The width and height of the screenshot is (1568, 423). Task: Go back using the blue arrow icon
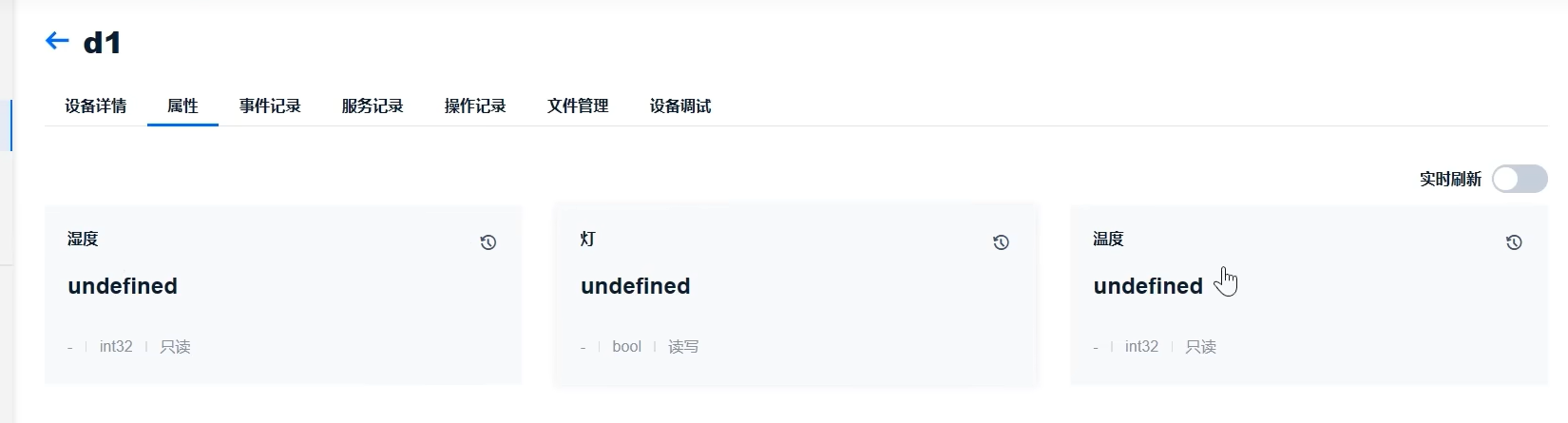(x=57, y=41)
